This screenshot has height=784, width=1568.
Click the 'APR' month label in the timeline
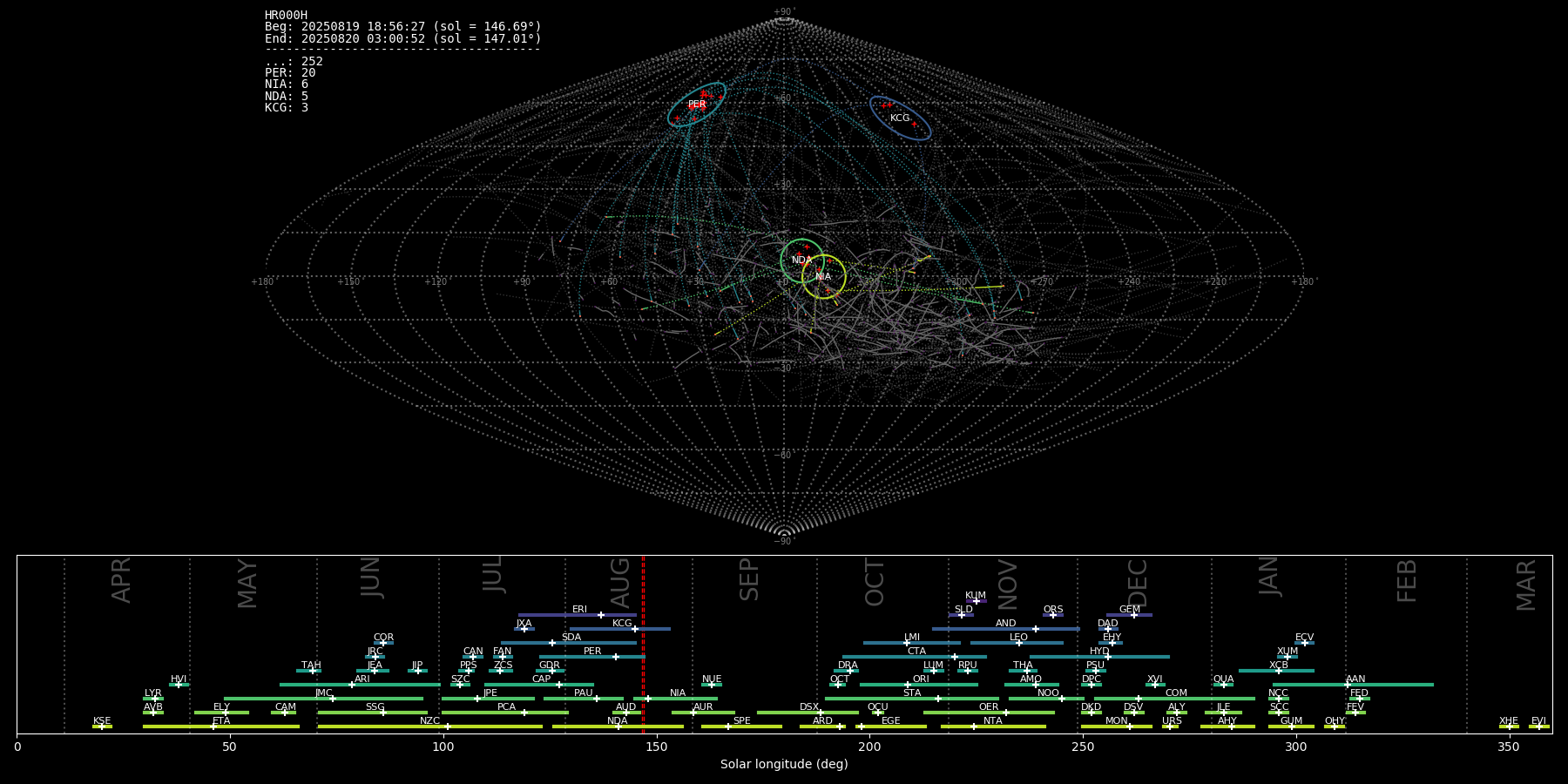122,579
